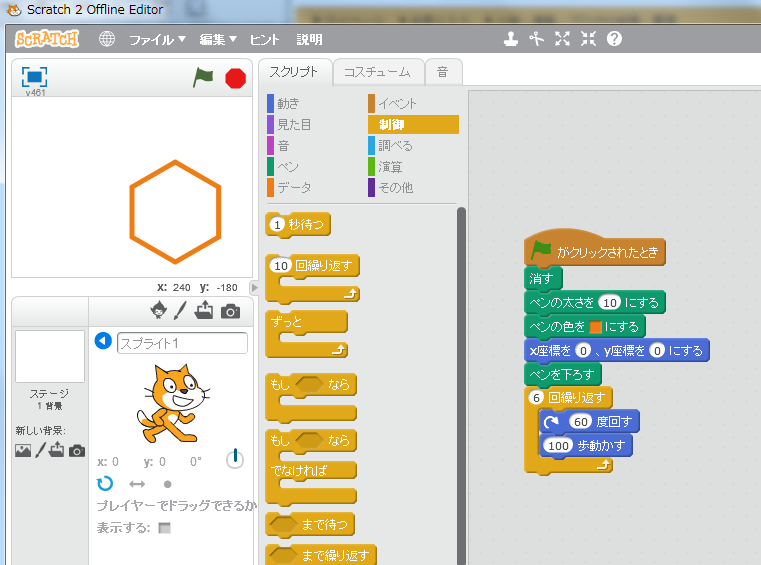Open the 編集 dropdown menu

[217, 40]
